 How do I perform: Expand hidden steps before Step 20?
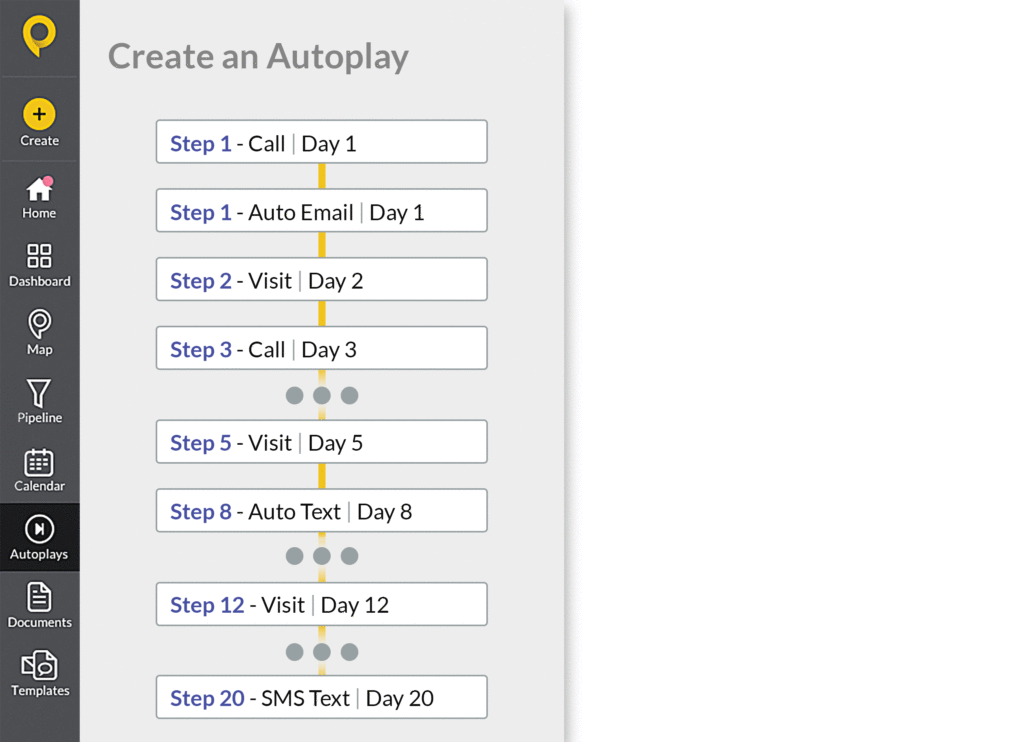pos(322,652)
